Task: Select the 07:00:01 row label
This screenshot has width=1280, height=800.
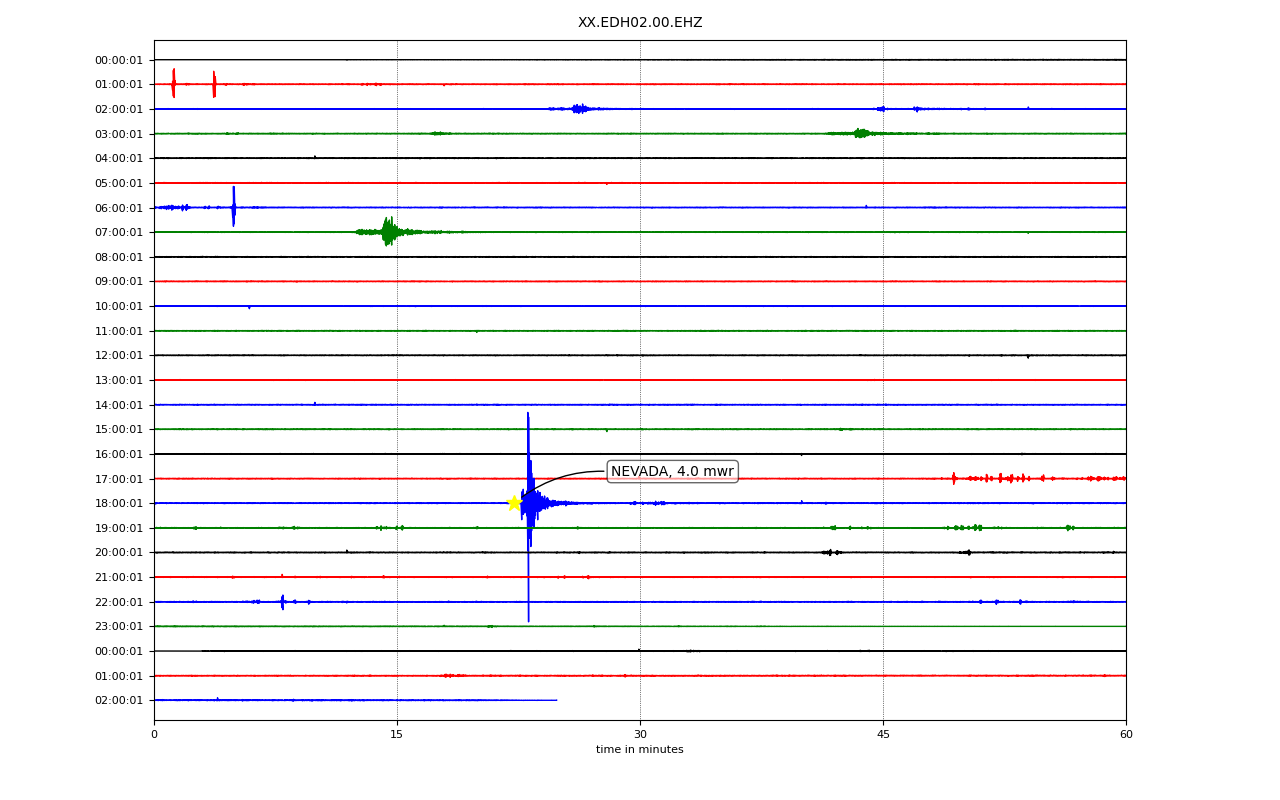Action: point(119,232)
